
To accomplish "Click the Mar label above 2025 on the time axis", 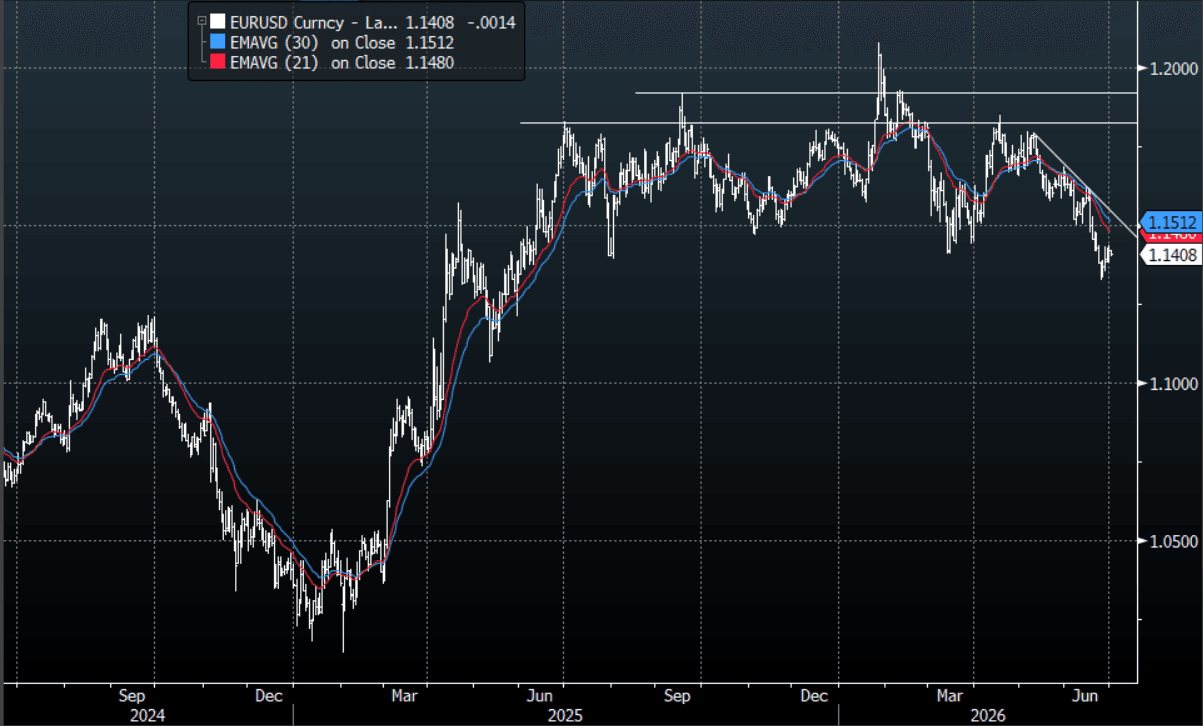I will (x=404, y=695).
